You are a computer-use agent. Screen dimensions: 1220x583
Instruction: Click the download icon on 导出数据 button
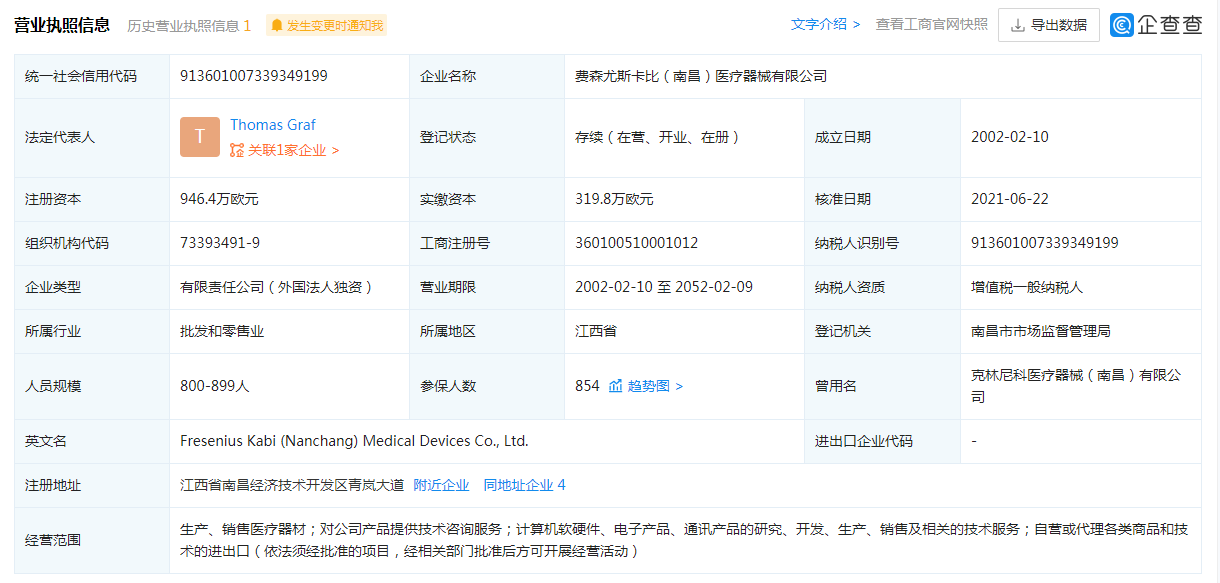(1018, 24)
